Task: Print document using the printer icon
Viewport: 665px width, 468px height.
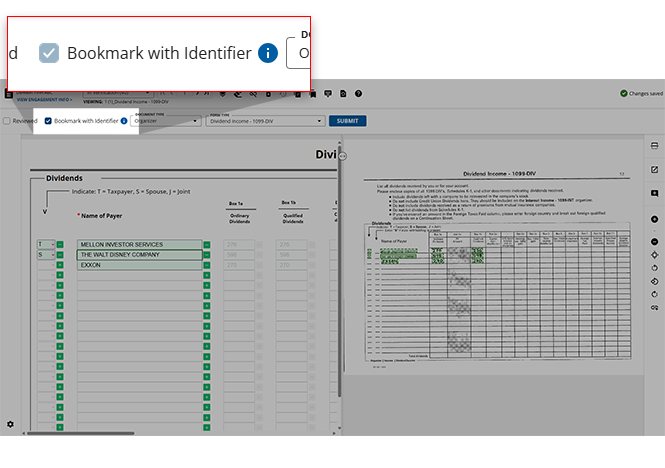Action: 654,146
